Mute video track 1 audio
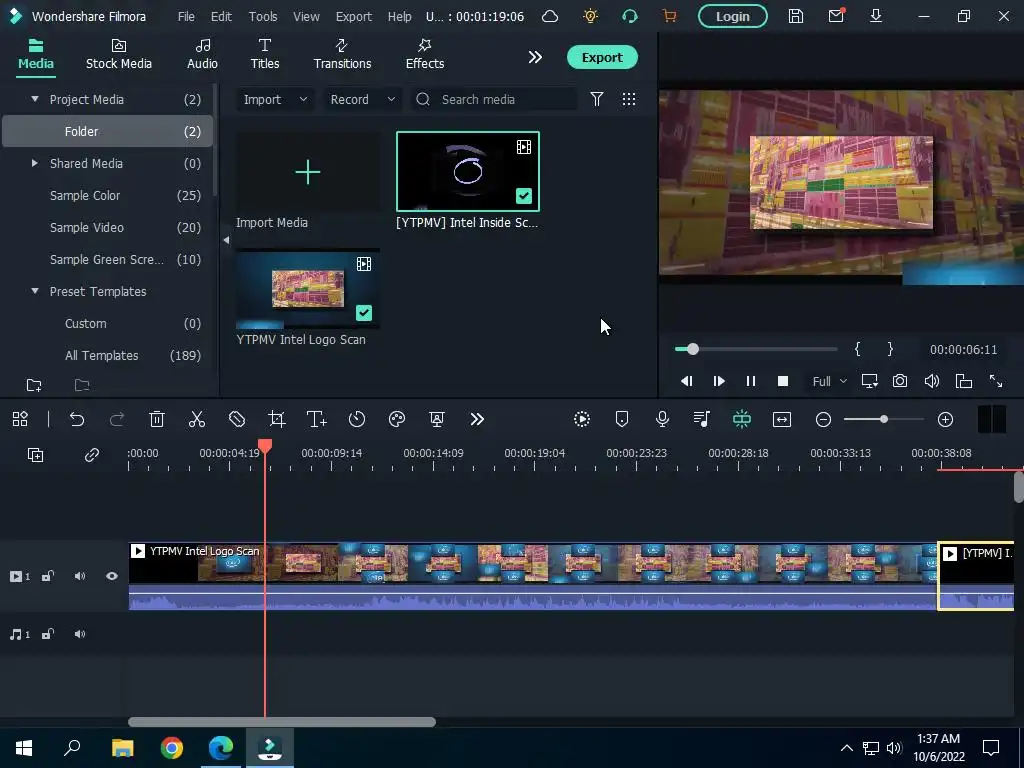The width and height of the screenshot is (1024, 768). [x=80, y=576]
